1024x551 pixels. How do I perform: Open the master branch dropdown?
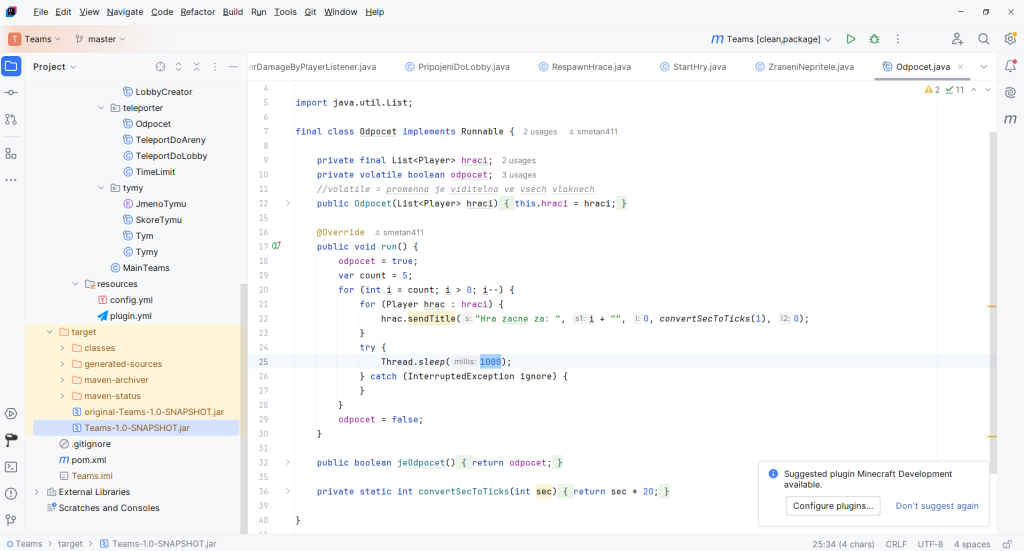100,39
